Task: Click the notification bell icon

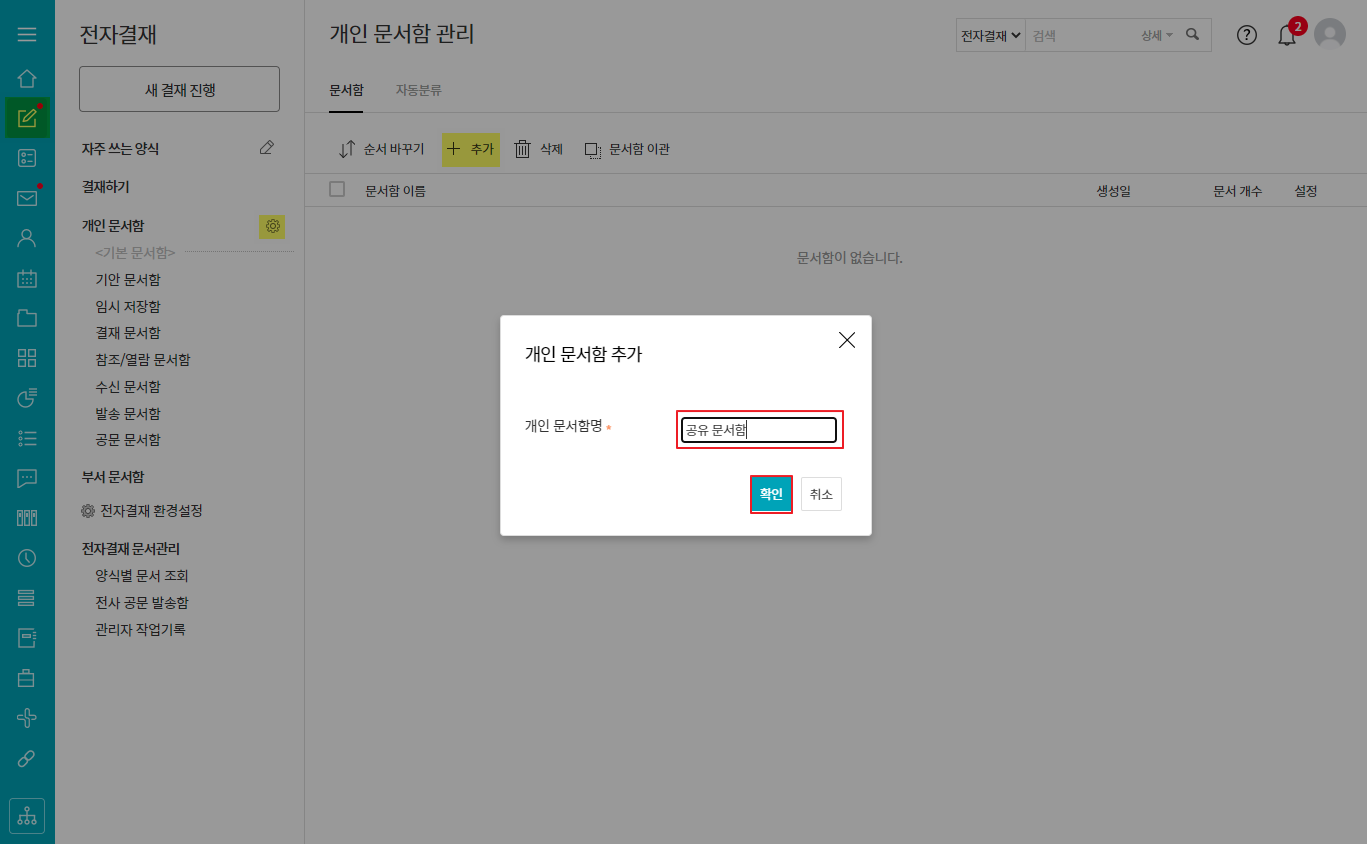Action: pos(1287,35)
